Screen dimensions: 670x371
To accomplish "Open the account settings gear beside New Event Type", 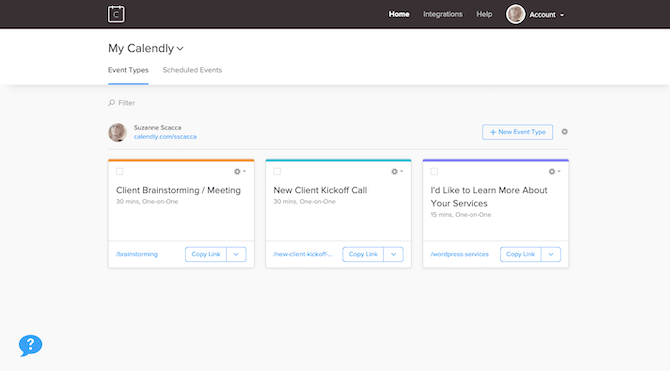I will 564,132.
